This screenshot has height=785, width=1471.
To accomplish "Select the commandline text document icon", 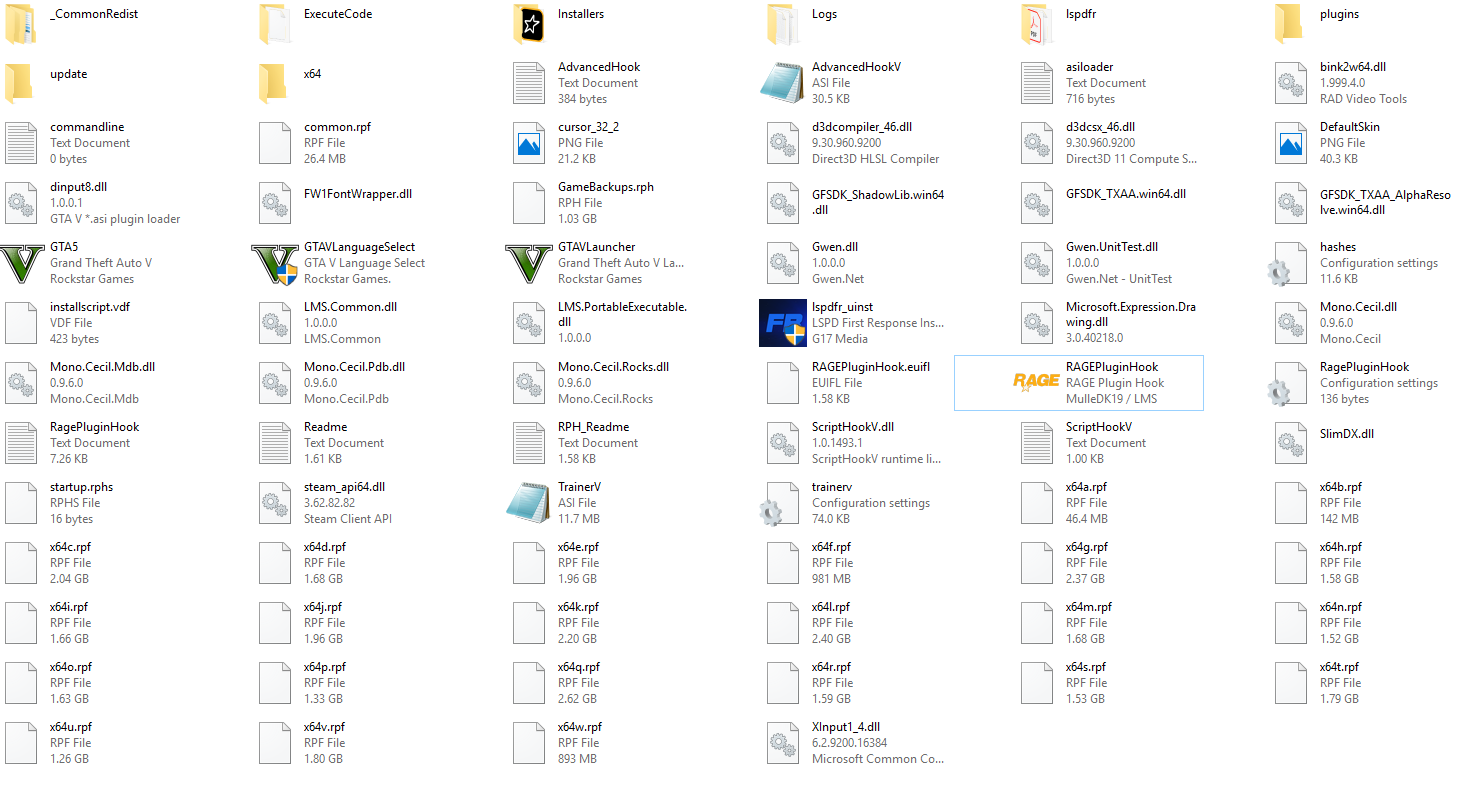I will coord(20,143).
